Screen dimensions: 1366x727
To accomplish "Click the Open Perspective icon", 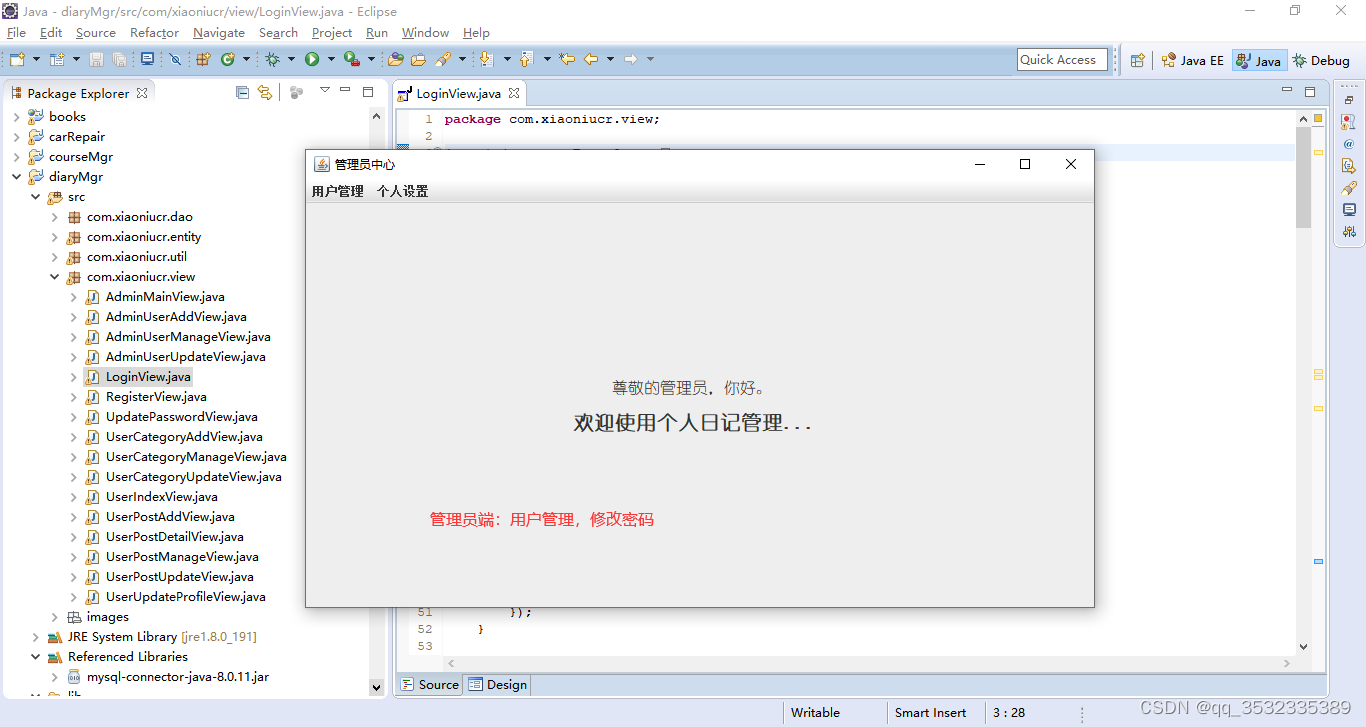I will [x=1137, y=60].
